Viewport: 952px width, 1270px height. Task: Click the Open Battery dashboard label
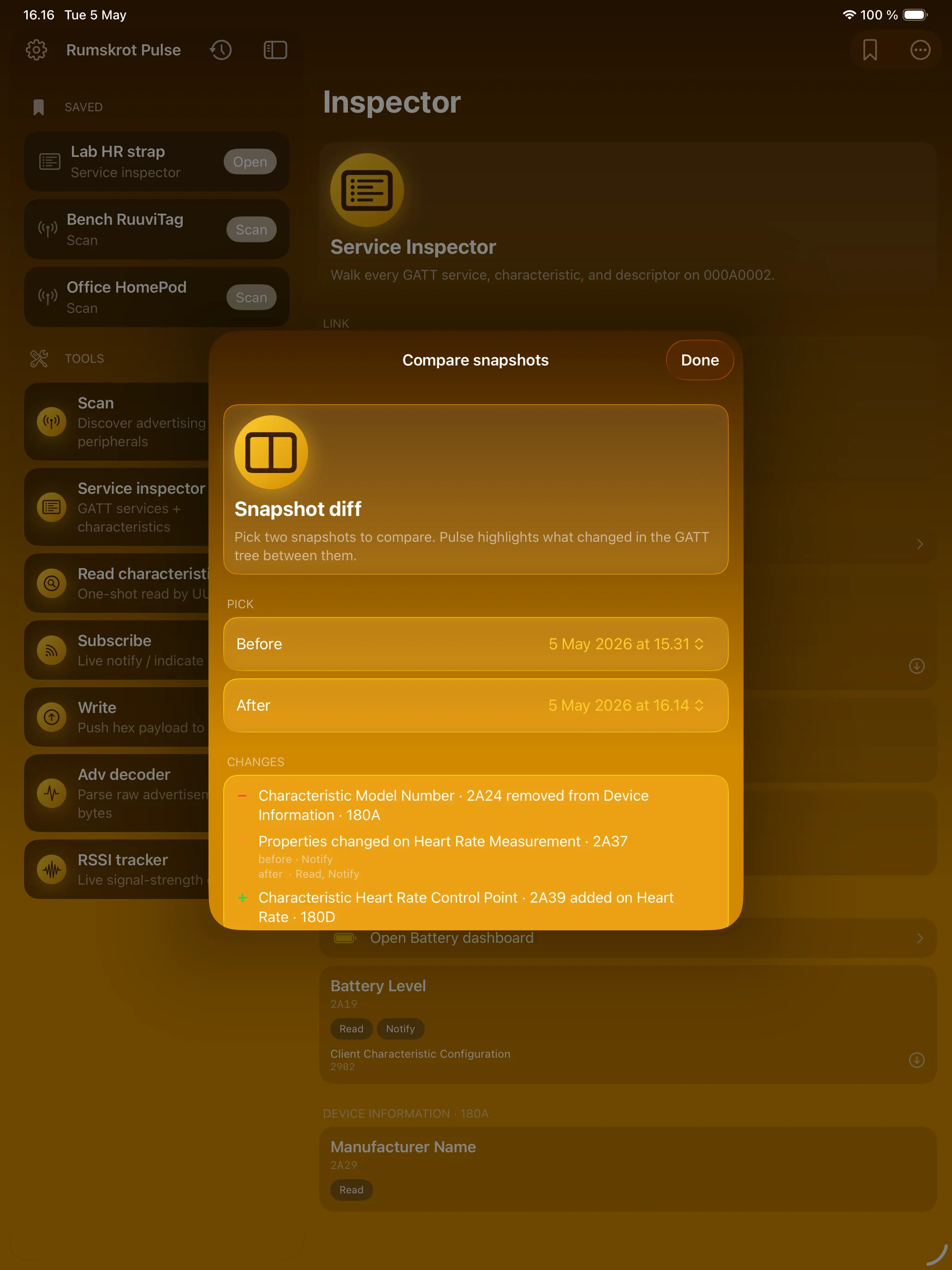pyautogui.click(x=452, y=938)
